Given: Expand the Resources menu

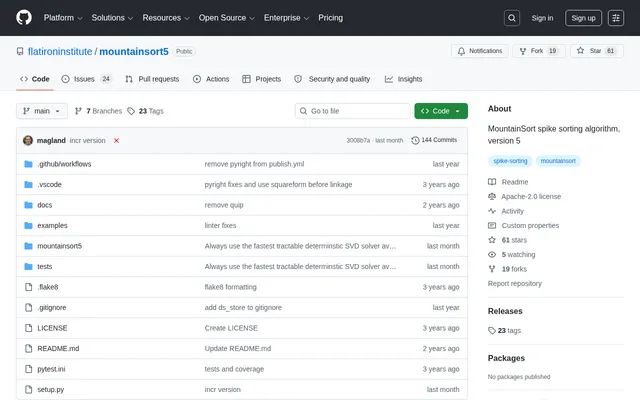Looking at the screenshot, I should (x=166, y=18).
